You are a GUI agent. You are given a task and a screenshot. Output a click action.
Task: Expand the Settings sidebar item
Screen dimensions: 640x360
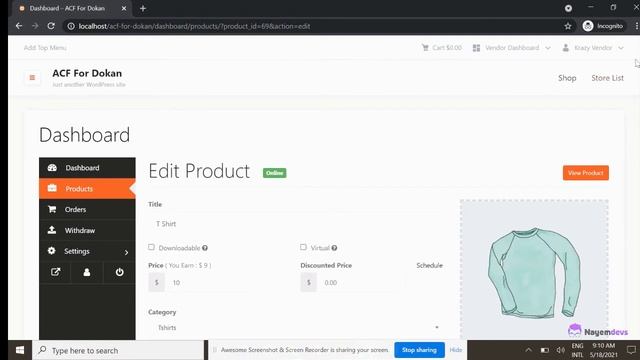pos(87,251)
